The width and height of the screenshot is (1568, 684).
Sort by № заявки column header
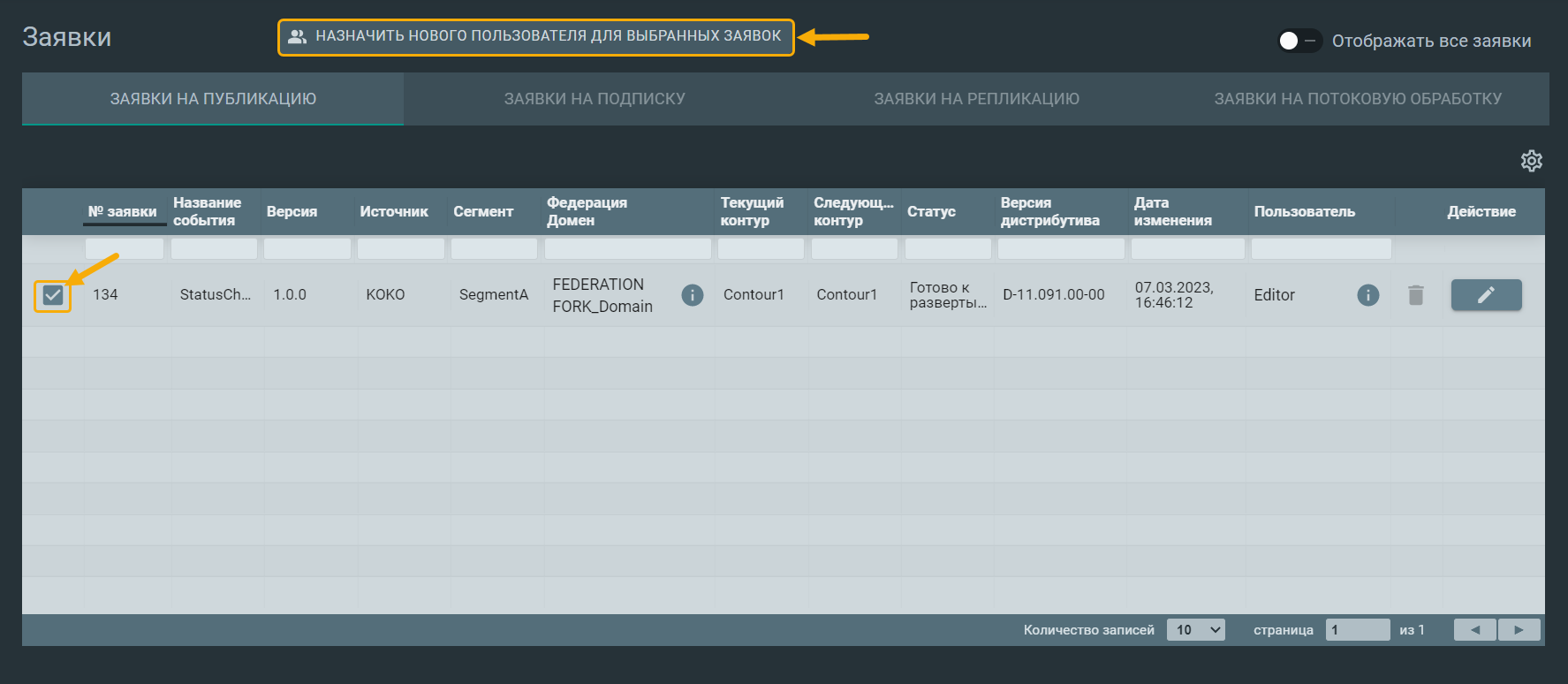pos(122,212)
